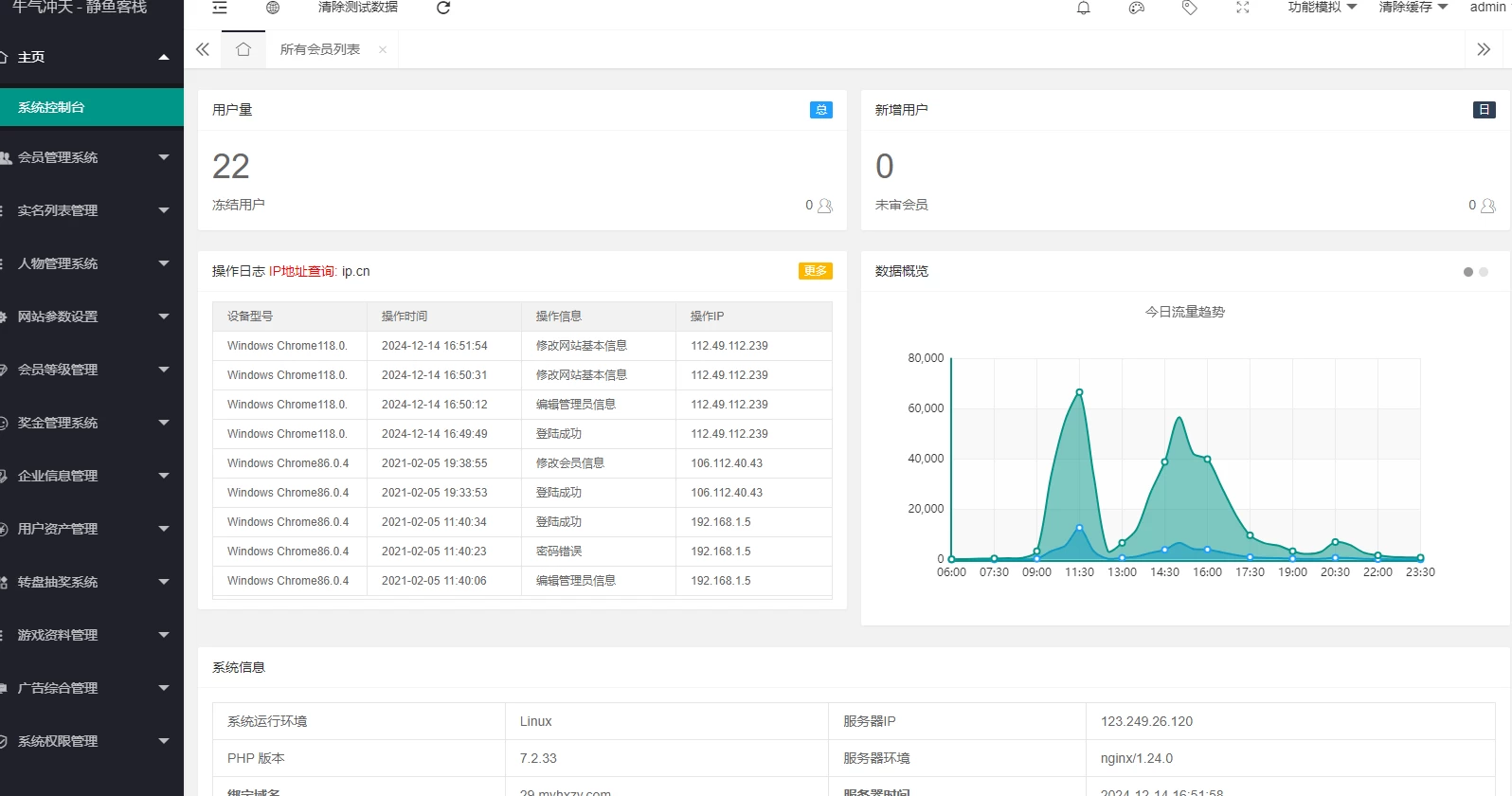Click the refresh icon in the top bar
The image size is (1512, 796).
coord(443,8)
